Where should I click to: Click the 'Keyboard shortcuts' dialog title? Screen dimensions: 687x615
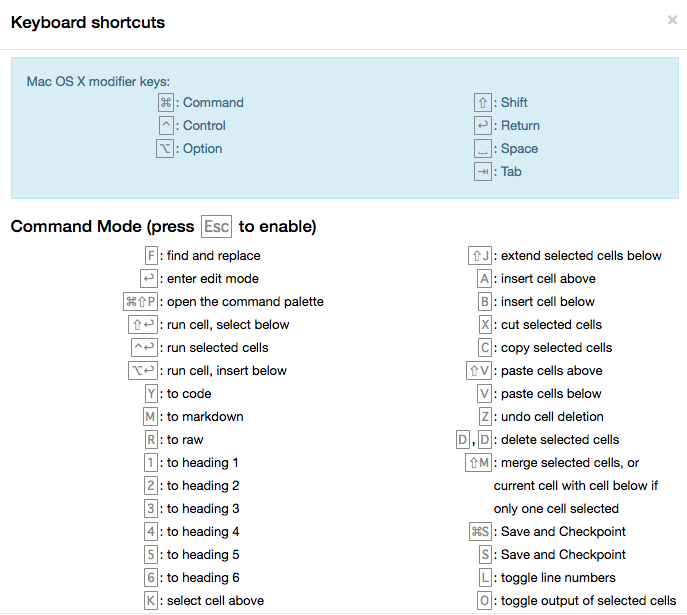(88, 22)
